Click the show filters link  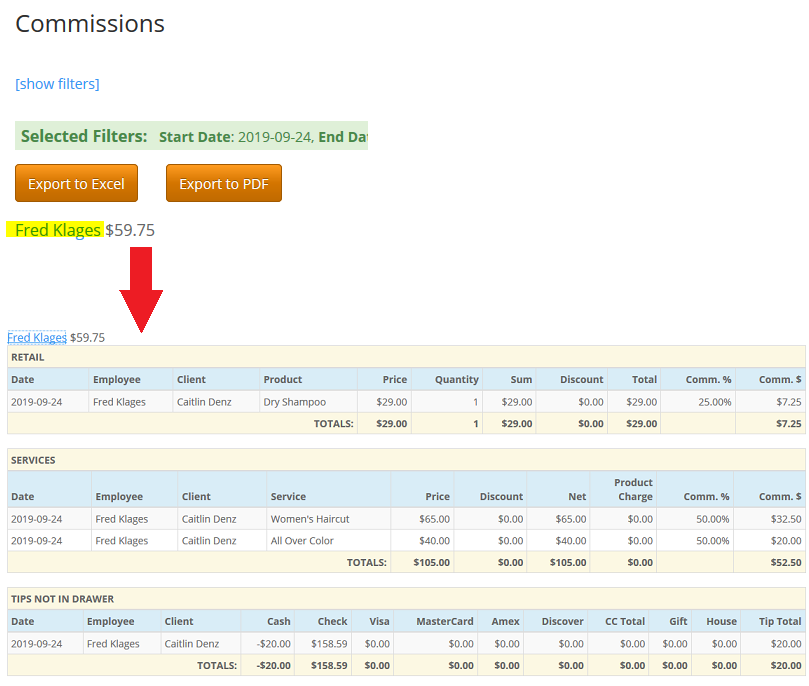57,84
